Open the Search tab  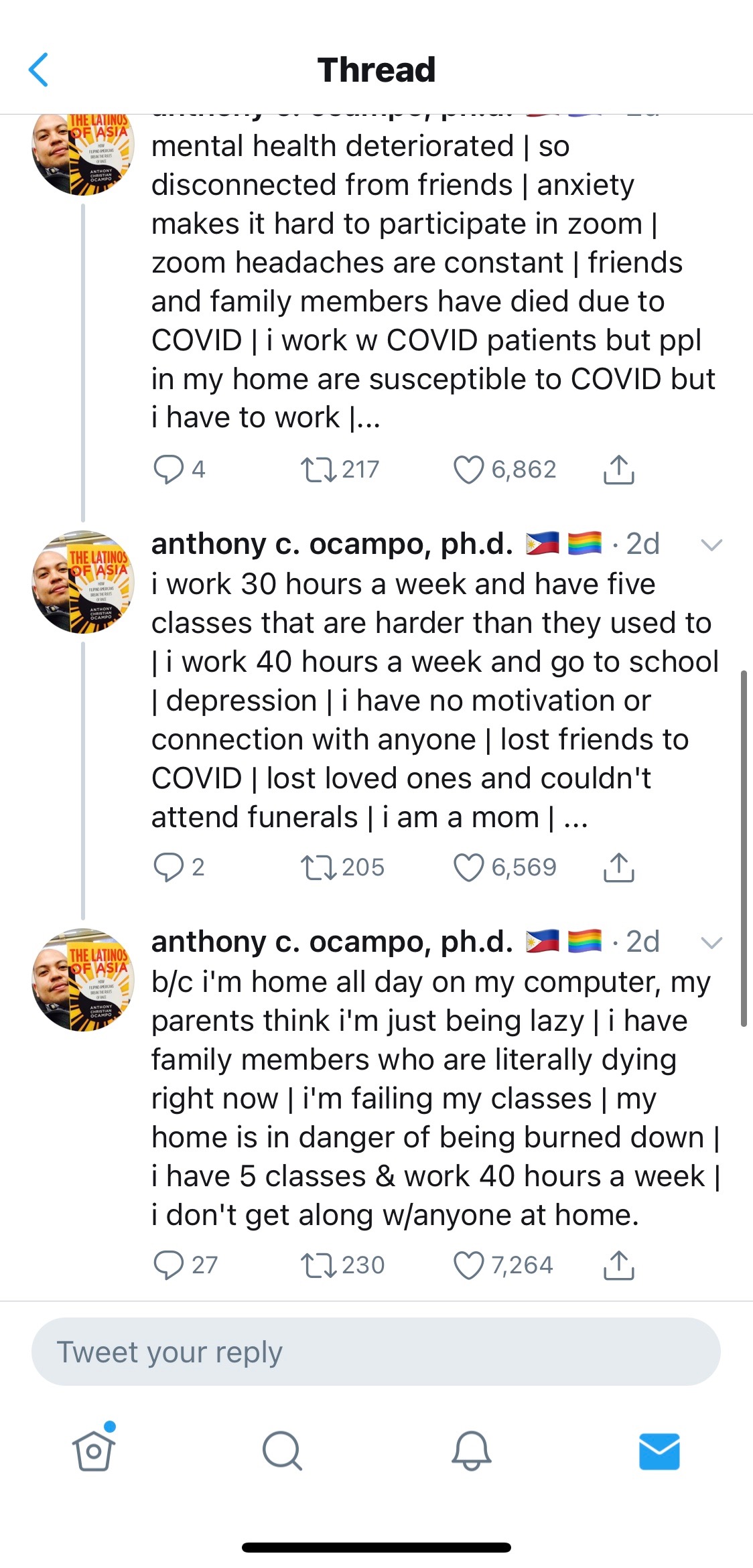pos(282,1451)
